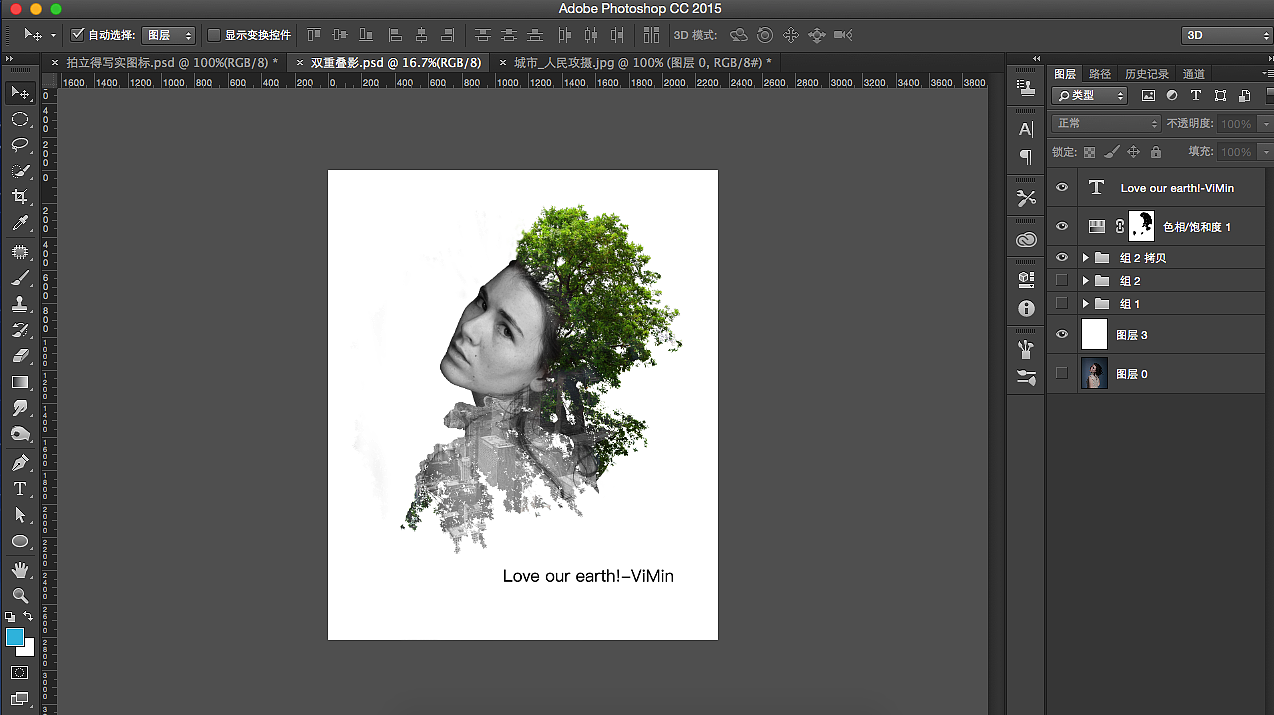Hide the Love our earth!-ViMin text layer

1062,187
